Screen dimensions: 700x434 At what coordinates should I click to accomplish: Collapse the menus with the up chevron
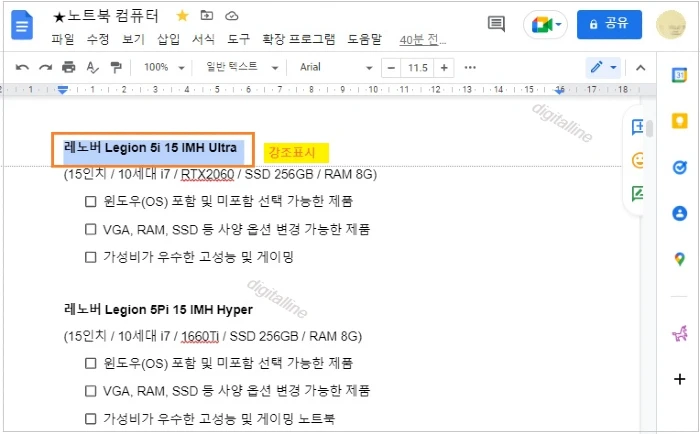pyautogui.click(x=641, y=68)
